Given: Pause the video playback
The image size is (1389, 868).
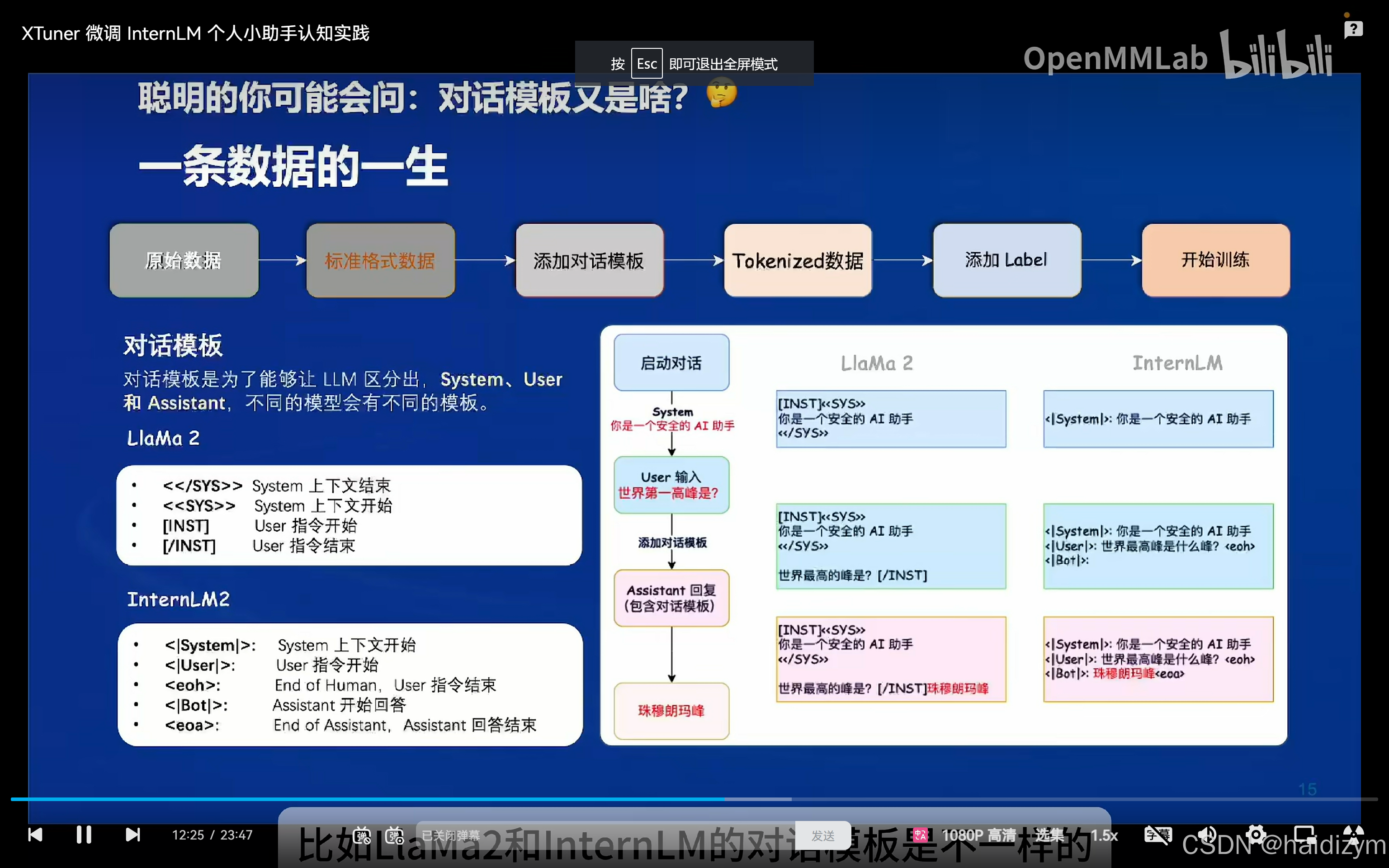Looking at the screenshot, I should [84, 834].
